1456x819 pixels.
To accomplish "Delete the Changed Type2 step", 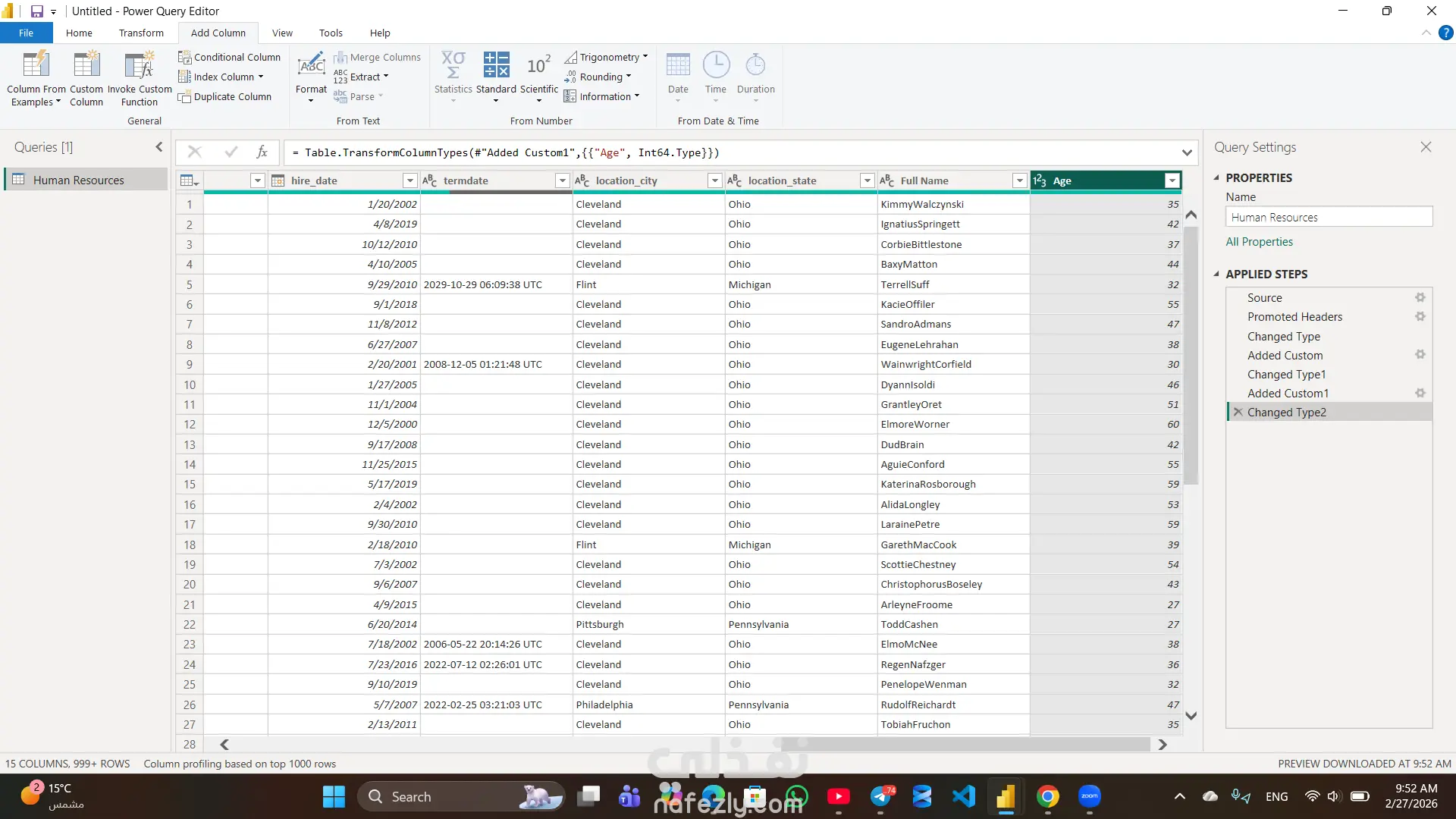I will pyautogui.click(x=1238, y=412).
